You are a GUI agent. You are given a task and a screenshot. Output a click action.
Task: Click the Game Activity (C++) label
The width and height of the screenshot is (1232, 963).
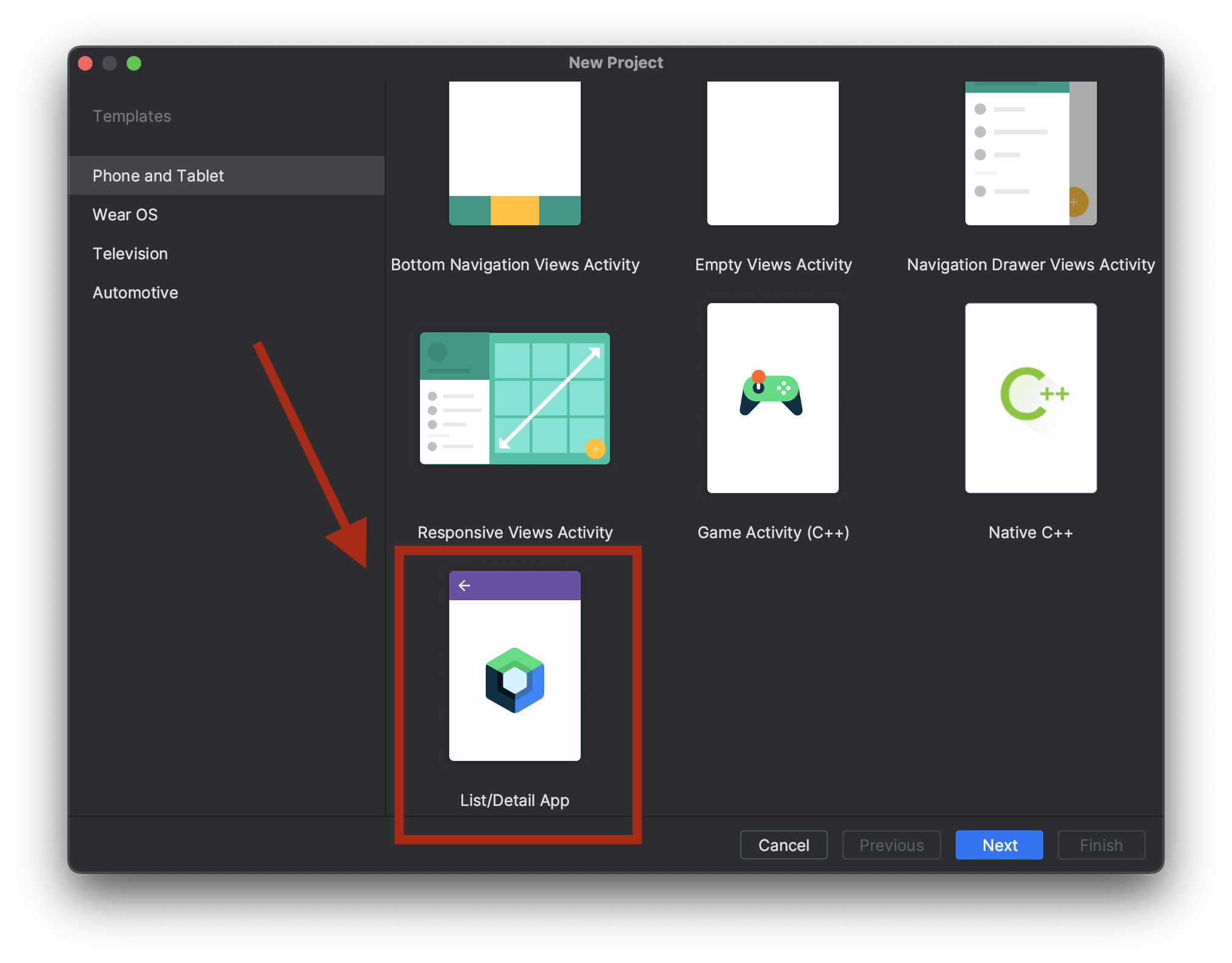pyautogui.click(x=772, y=533)
